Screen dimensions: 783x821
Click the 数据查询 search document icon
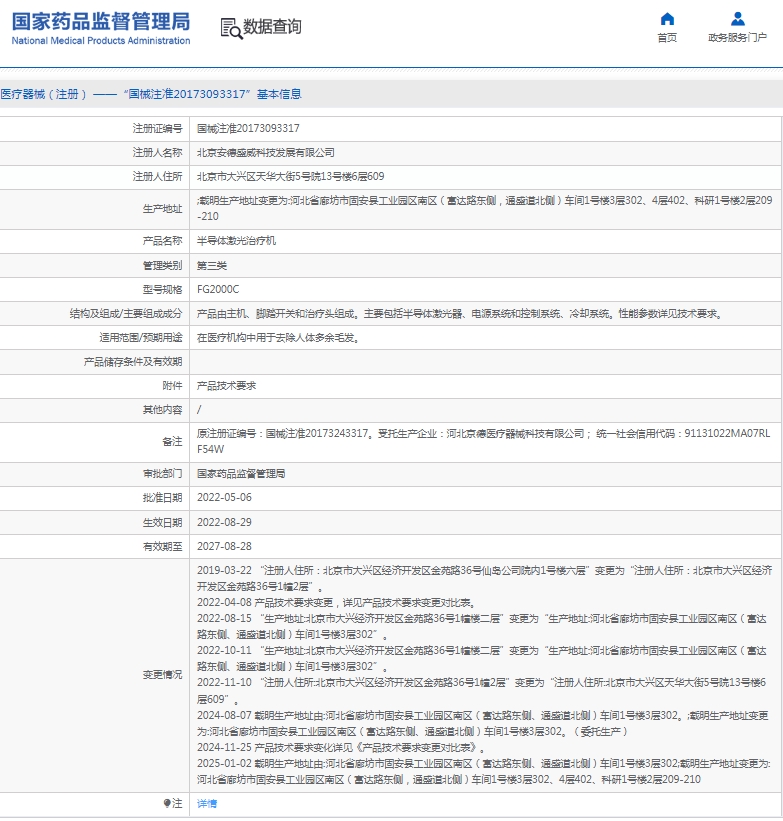(x=231, y=28)
